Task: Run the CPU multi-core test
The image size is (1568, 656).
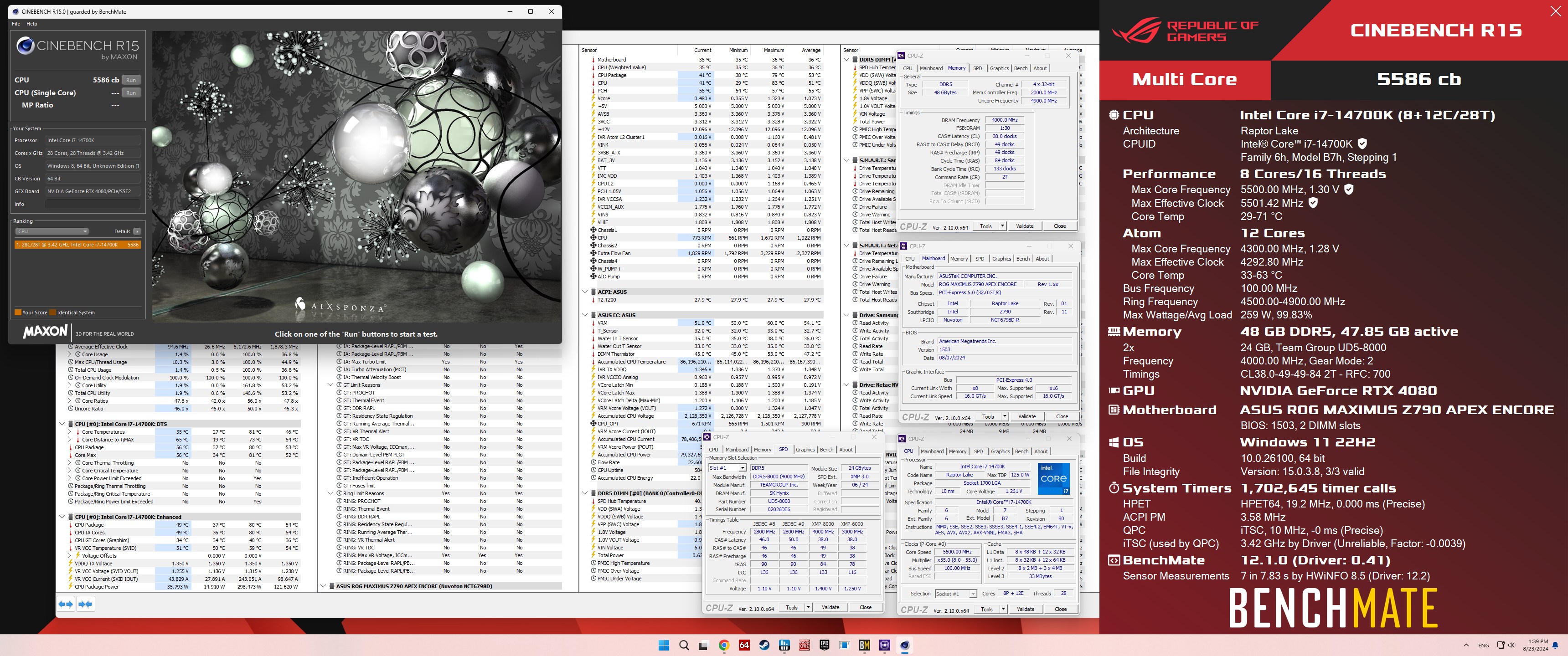Action: click(x=131, y=80)
